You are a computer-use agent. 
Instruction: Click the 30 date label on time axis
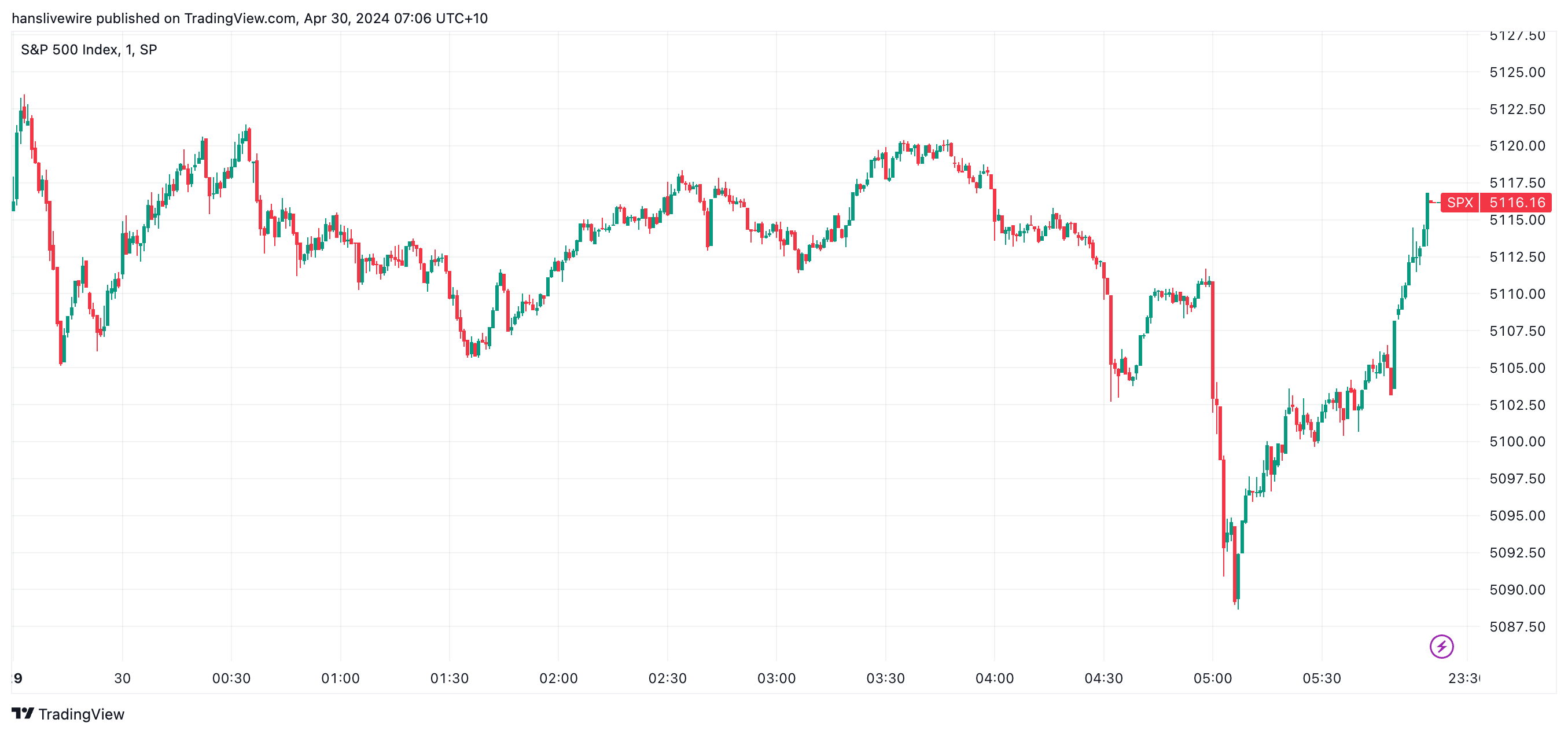[122, 678]
